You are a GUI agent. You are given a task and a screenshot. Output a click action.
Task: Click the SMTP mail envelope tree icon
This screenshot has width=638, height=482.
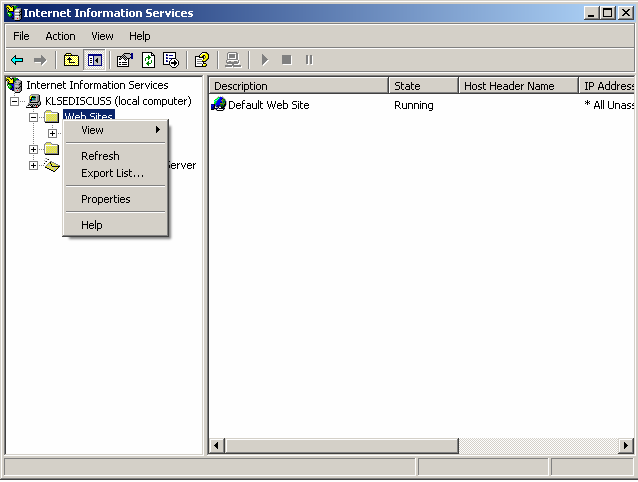click(52, 166)
